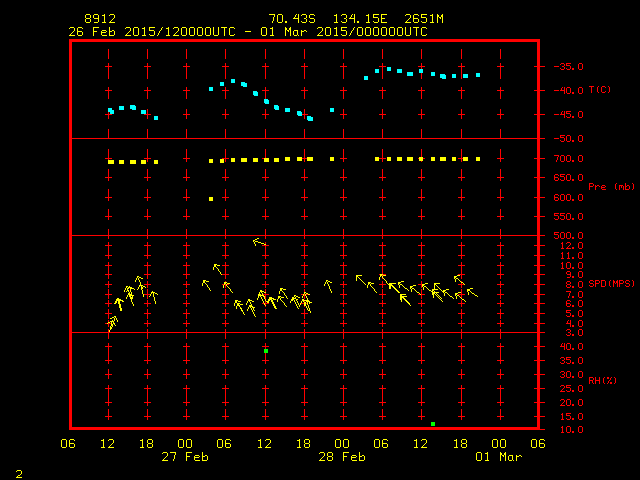Select the isolated yellow pressure point near 600 mb

(x=211, y=199)
